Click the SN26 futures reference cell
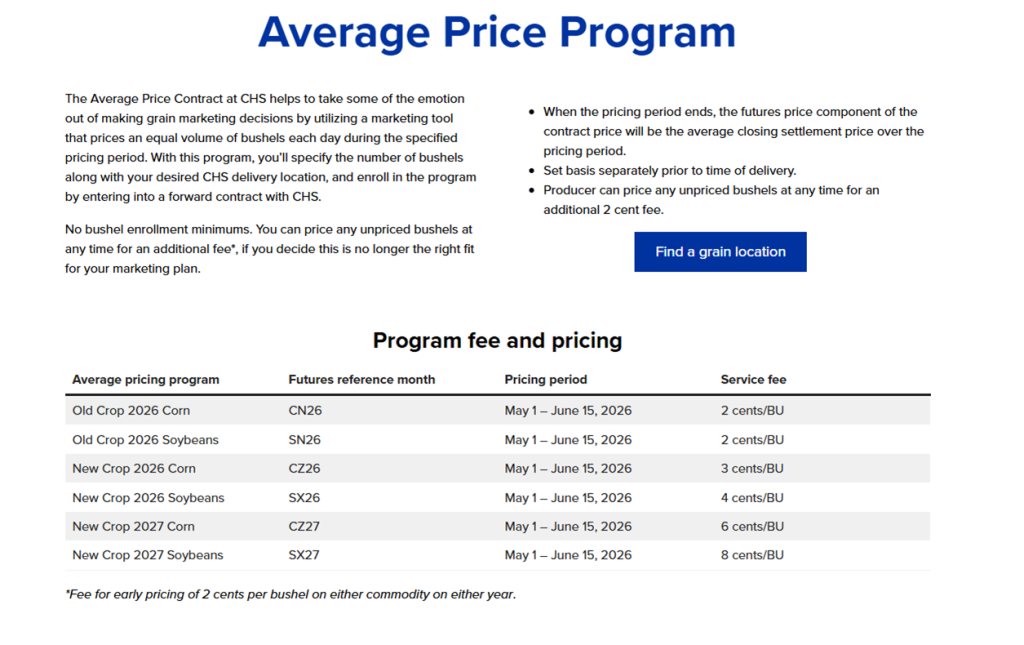 coord(305,440)
